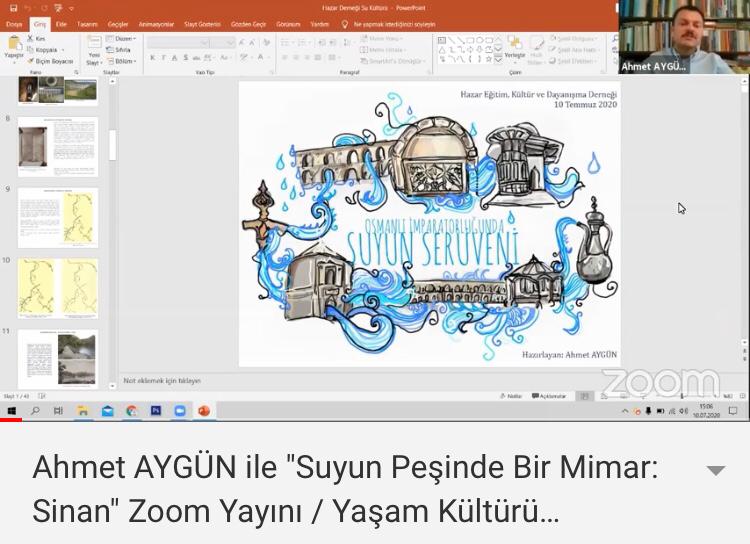
Task: Expand the Düzen layout dropdown
Action: click(x=125, y=39)
